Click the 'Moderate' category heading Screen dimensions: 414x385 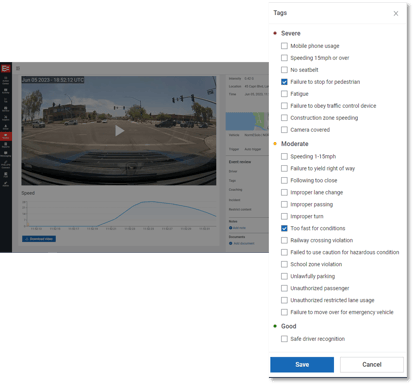294,144
